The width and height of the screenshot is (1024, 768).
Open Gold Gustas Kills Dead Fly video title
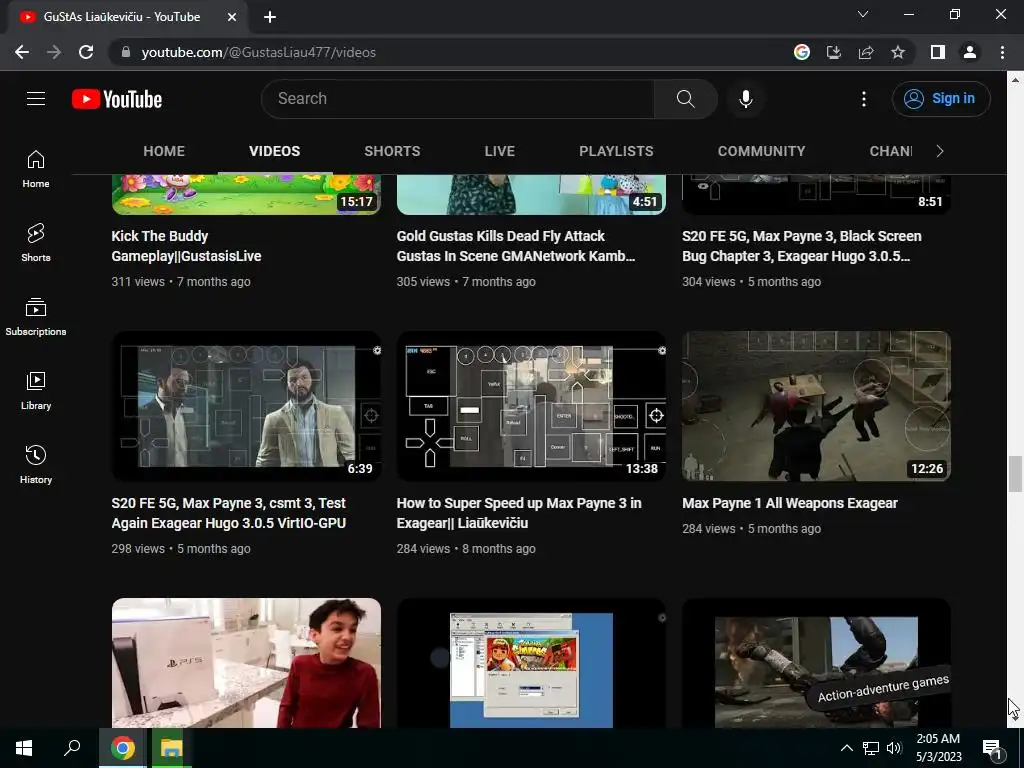coord(515,246)
